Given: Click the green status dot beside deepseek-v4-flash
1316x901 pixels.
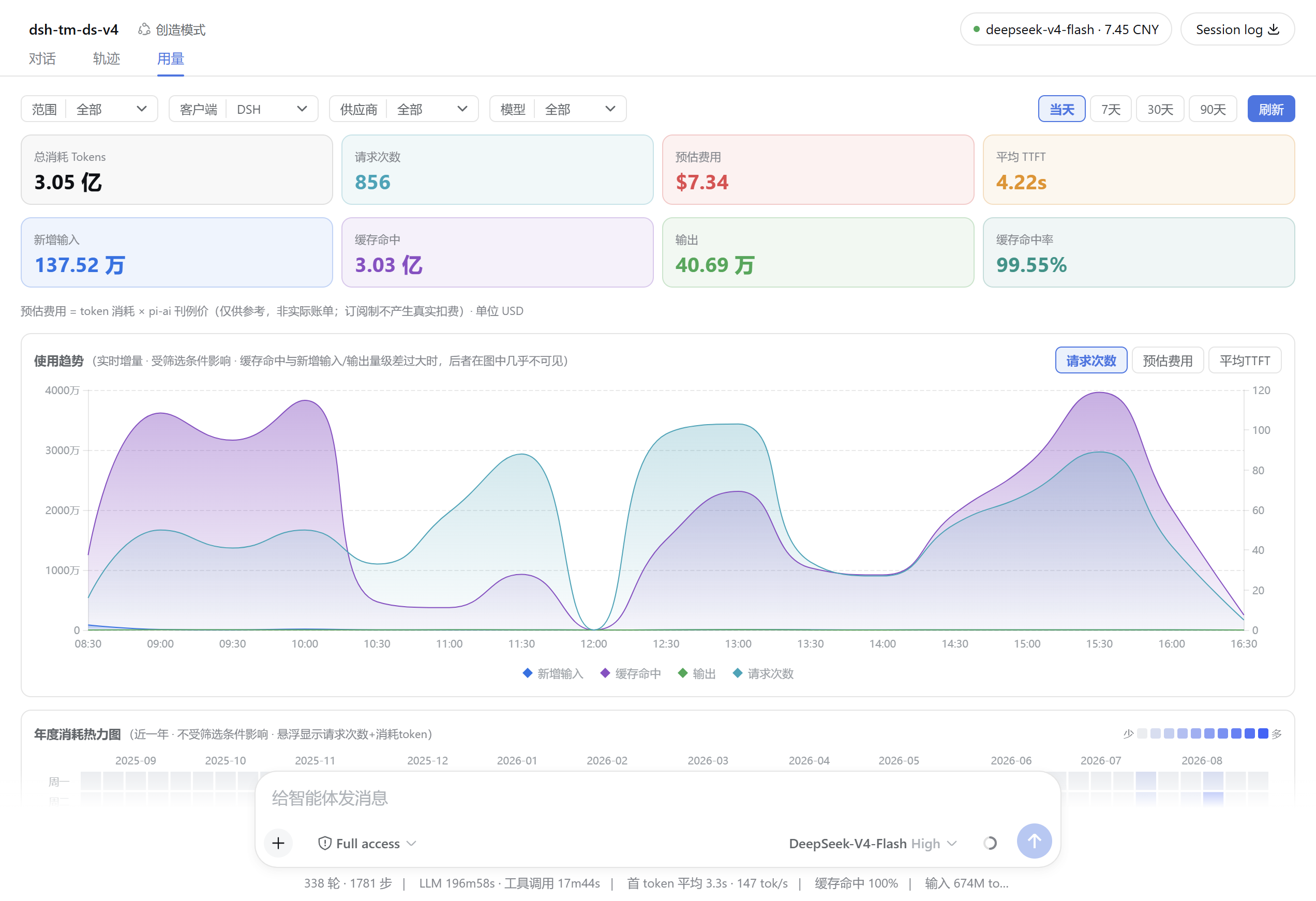Looking at the screenshot, I should [x=976, y=29].
